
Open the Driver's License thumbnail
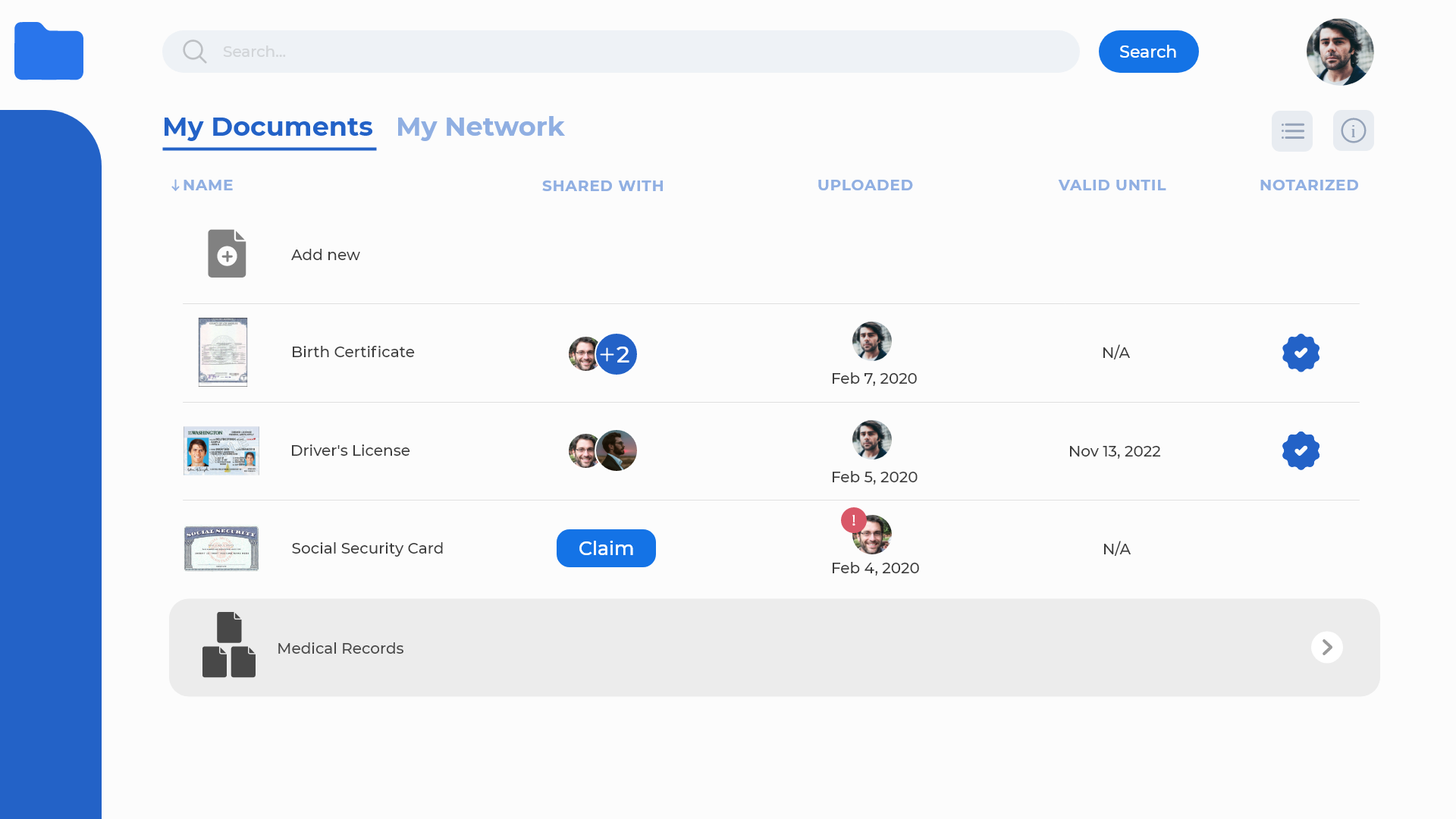[221, 451]
